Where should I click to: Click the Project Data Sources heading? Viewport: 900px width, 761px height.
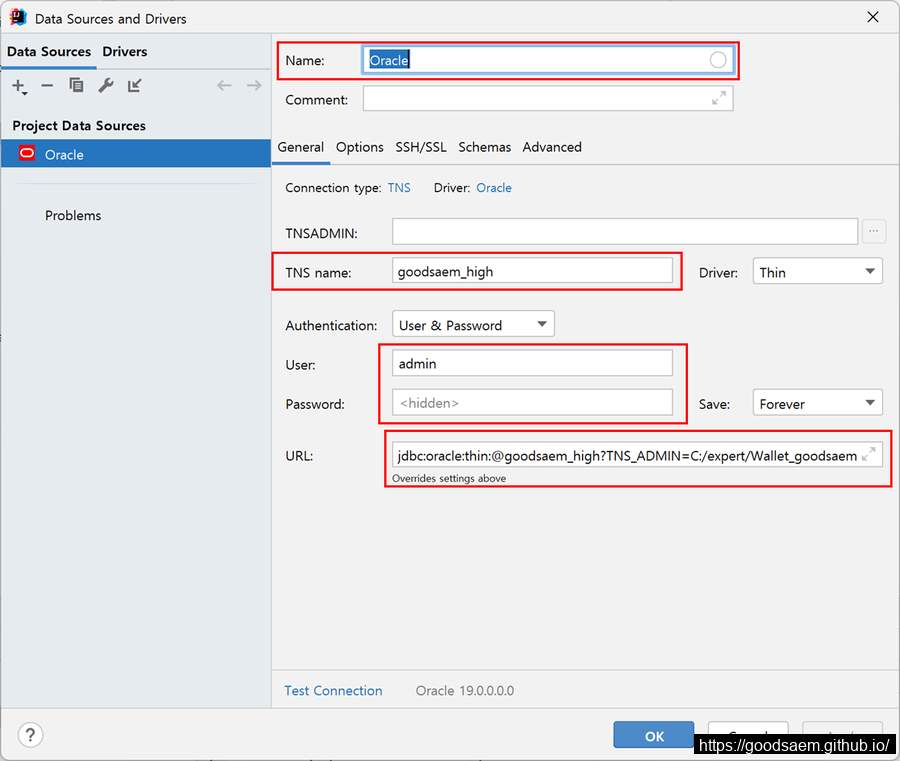(79, 126)
